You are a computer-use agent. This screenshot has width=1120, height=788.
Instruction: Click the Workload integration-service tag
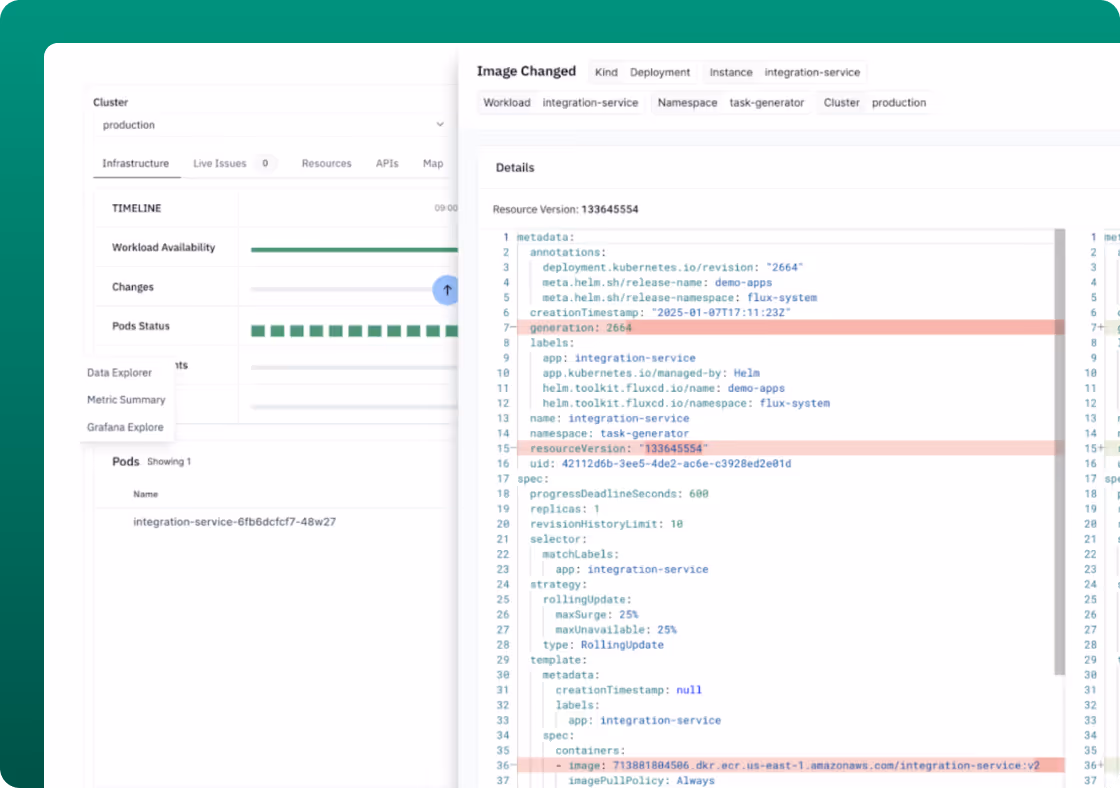click(x=561, y=103)
